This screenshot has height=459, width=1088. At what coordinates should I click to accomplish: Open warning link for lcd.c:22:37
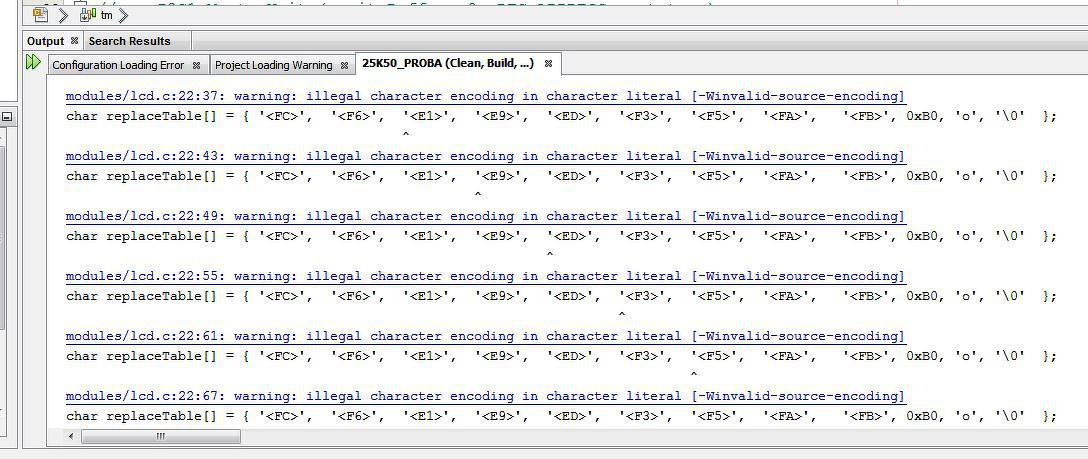[x=485, y=96]
